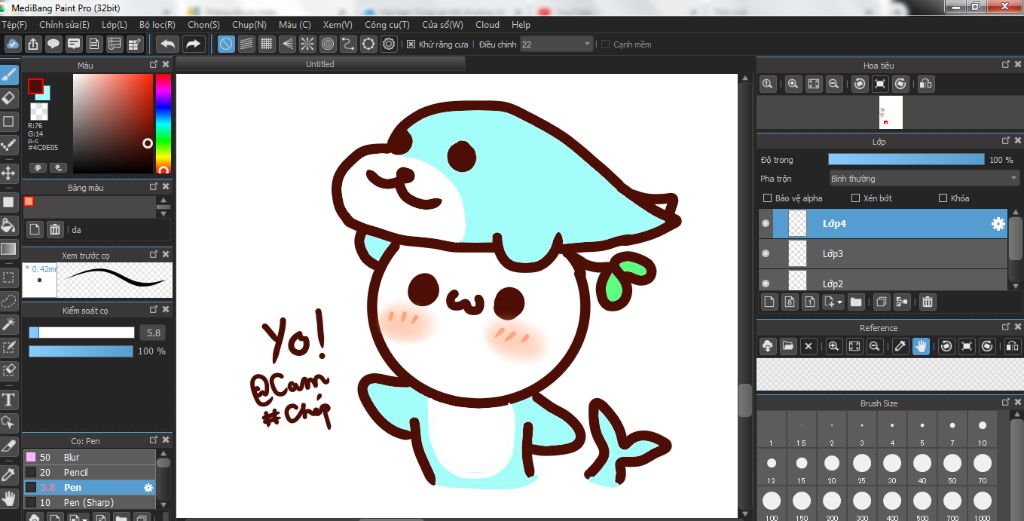Enable the curve snap guide
Image resolution: width=1024 pixels, height=521 pixels.
(x=348, y=44)
